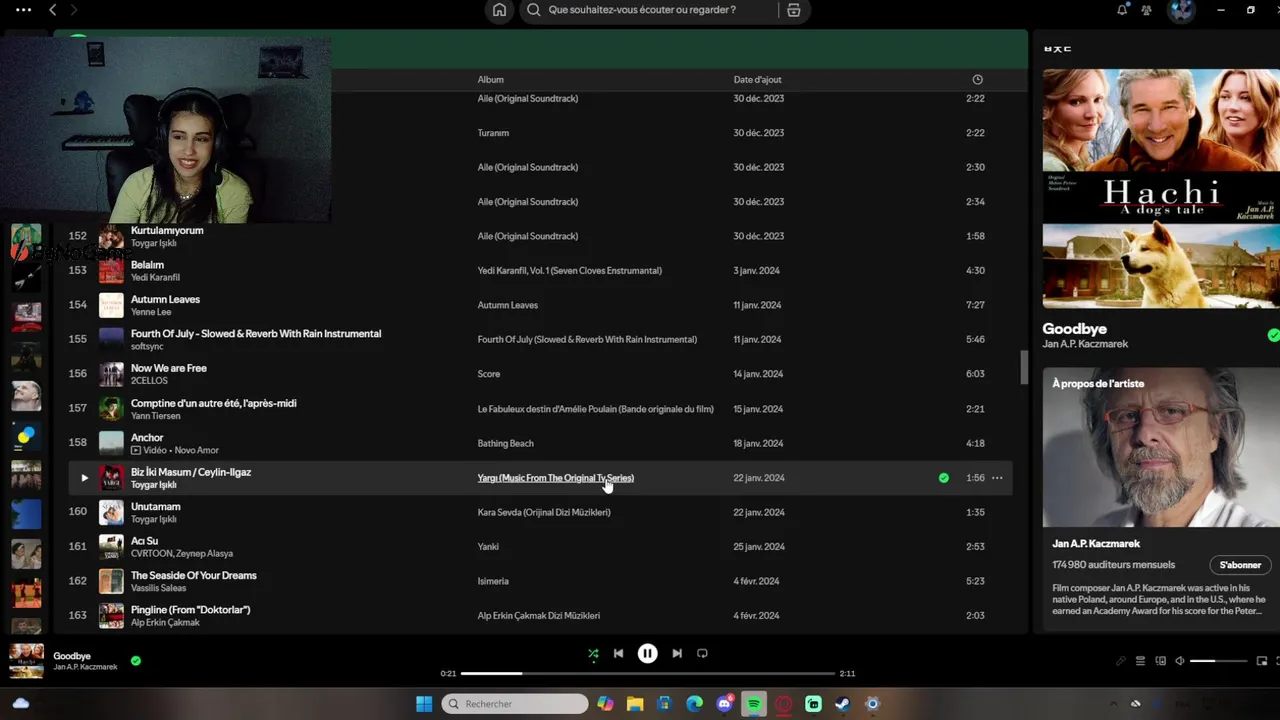The width and height of the screenshot is (1280, 720).
Task: Click now playing thumbnail in bottom bar
Action: (x=26, y=661)
